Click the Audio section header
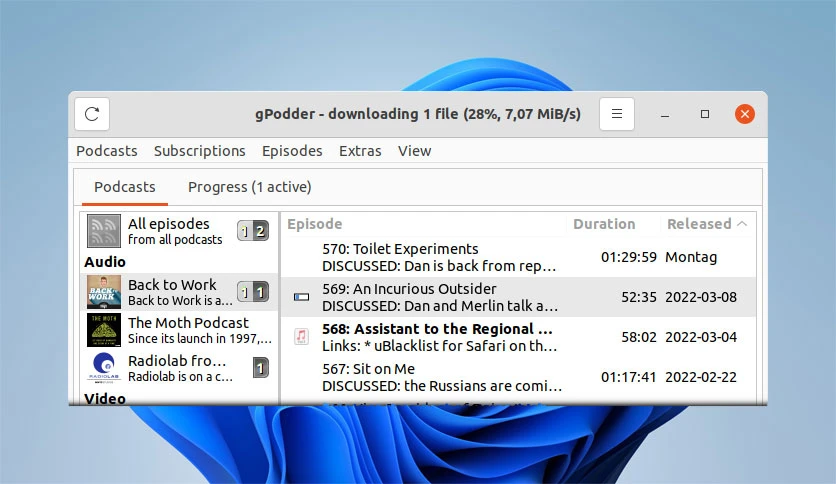The height and width of the screenshot is (484, 836). (105, 262)
